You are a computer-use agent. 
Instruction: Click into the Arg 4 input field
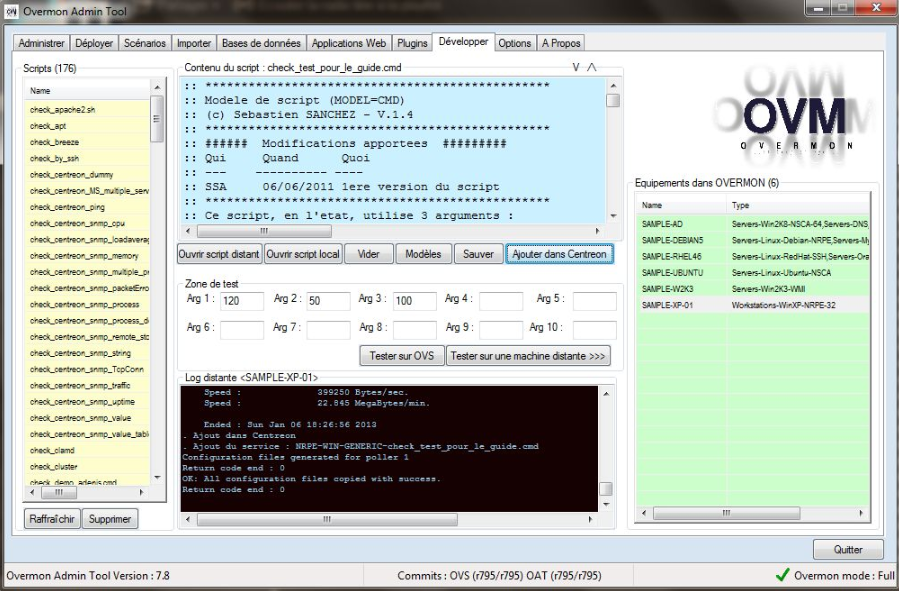(501, 300)
